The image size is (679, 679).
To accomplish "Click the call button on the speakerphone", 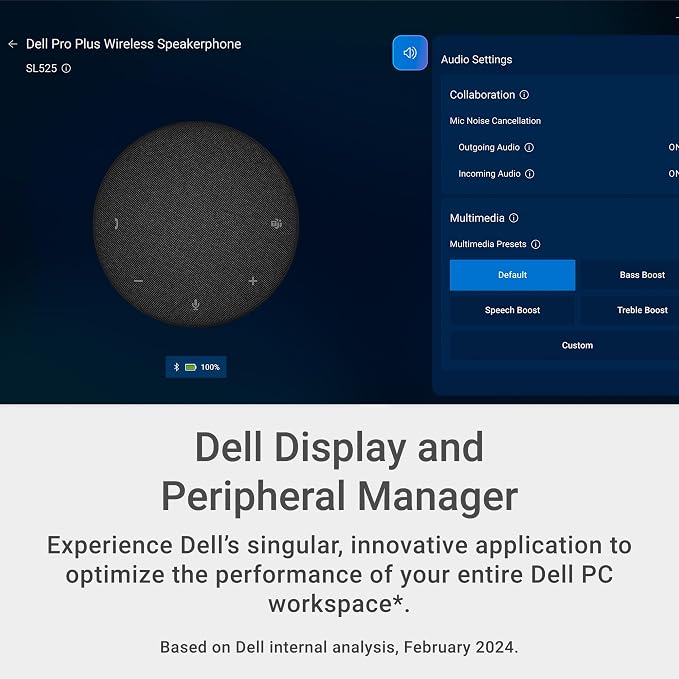I will 116,223.
